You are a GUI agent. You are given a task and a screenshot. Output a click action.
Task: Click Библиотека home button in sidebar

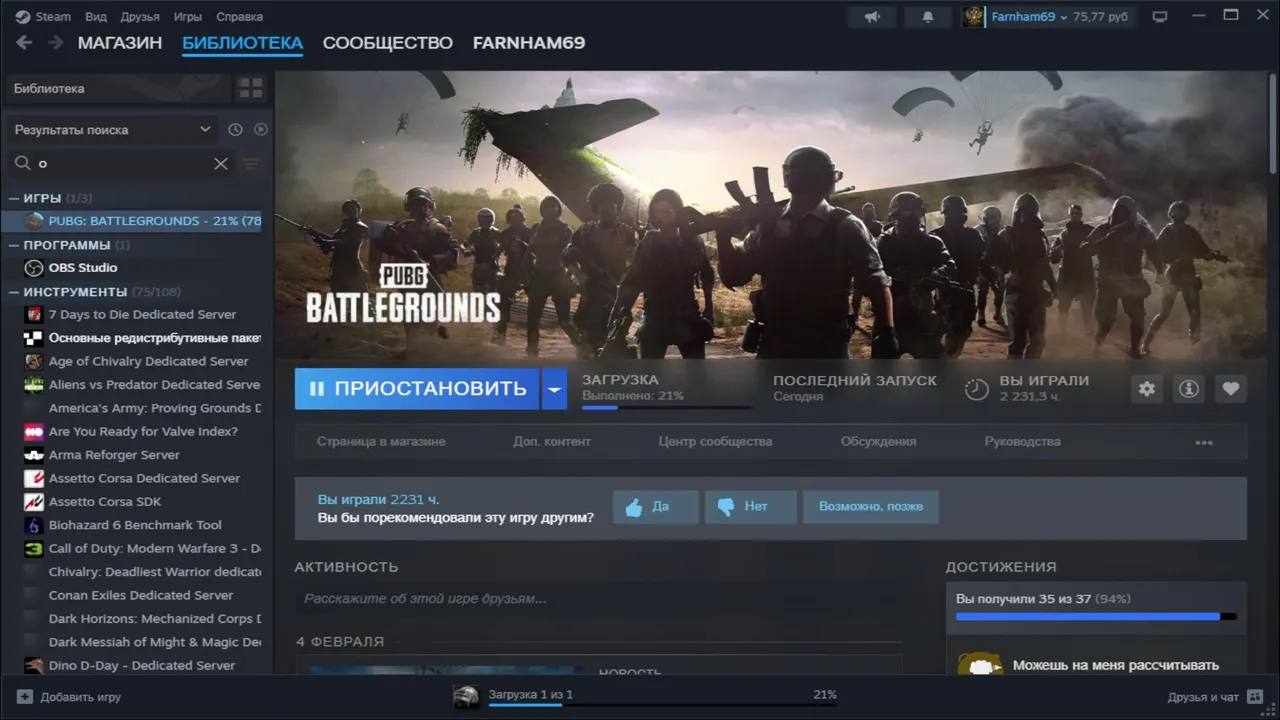coord(118,88)
